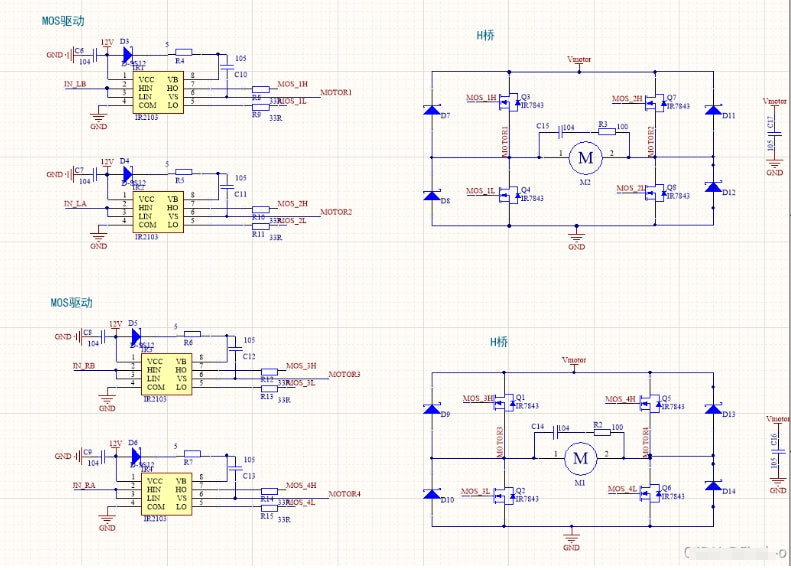Click the MOS_3H label at Q1 gate
The height and width of the screenshot is (570, 791).
coord(478,398)
